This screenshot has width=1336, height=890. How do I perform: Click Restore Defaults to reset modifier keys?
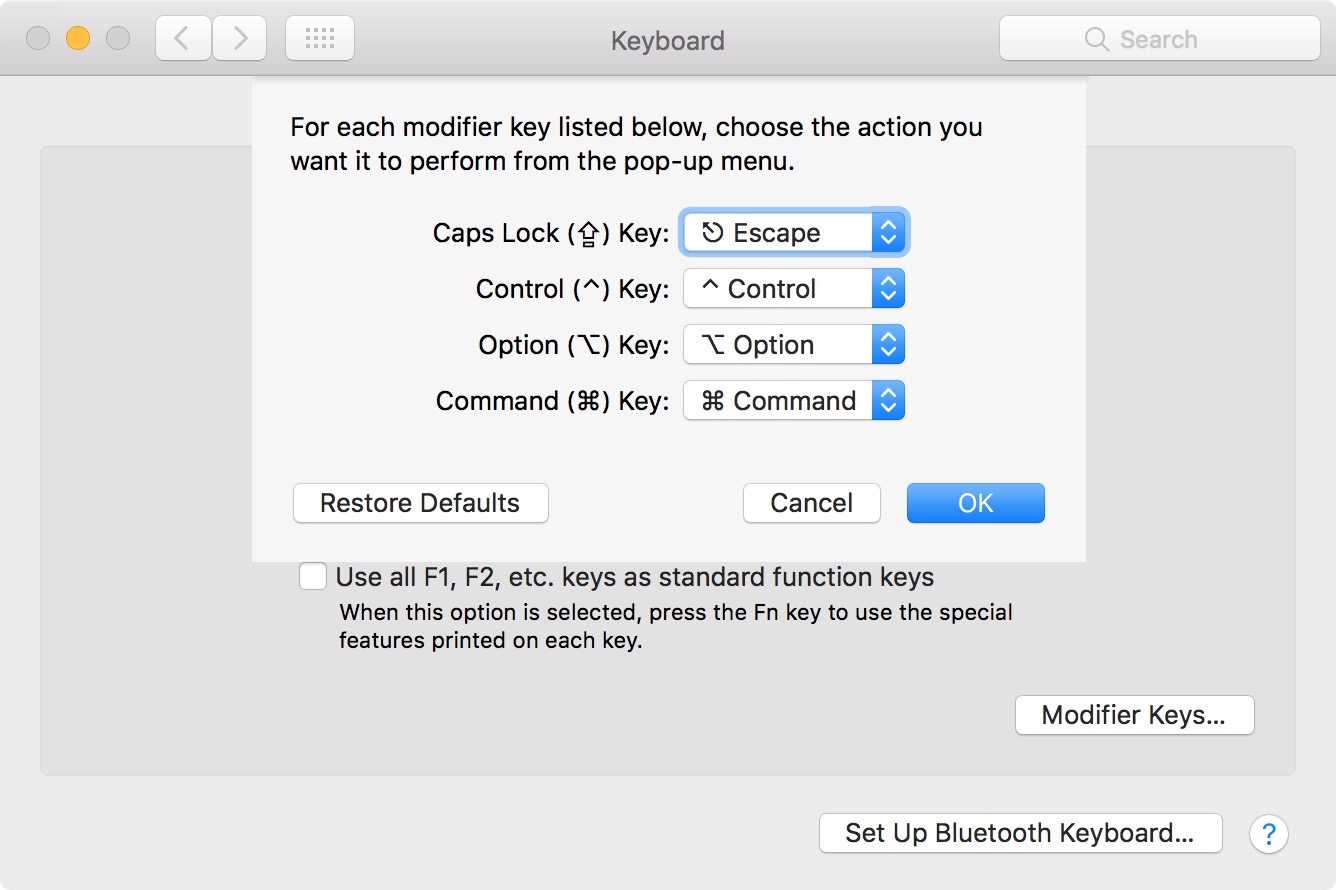click(420, 503)
